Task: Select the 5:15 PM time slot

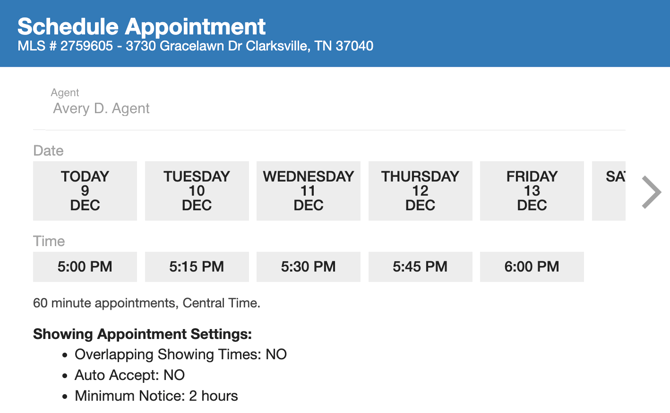Action: 197,267
